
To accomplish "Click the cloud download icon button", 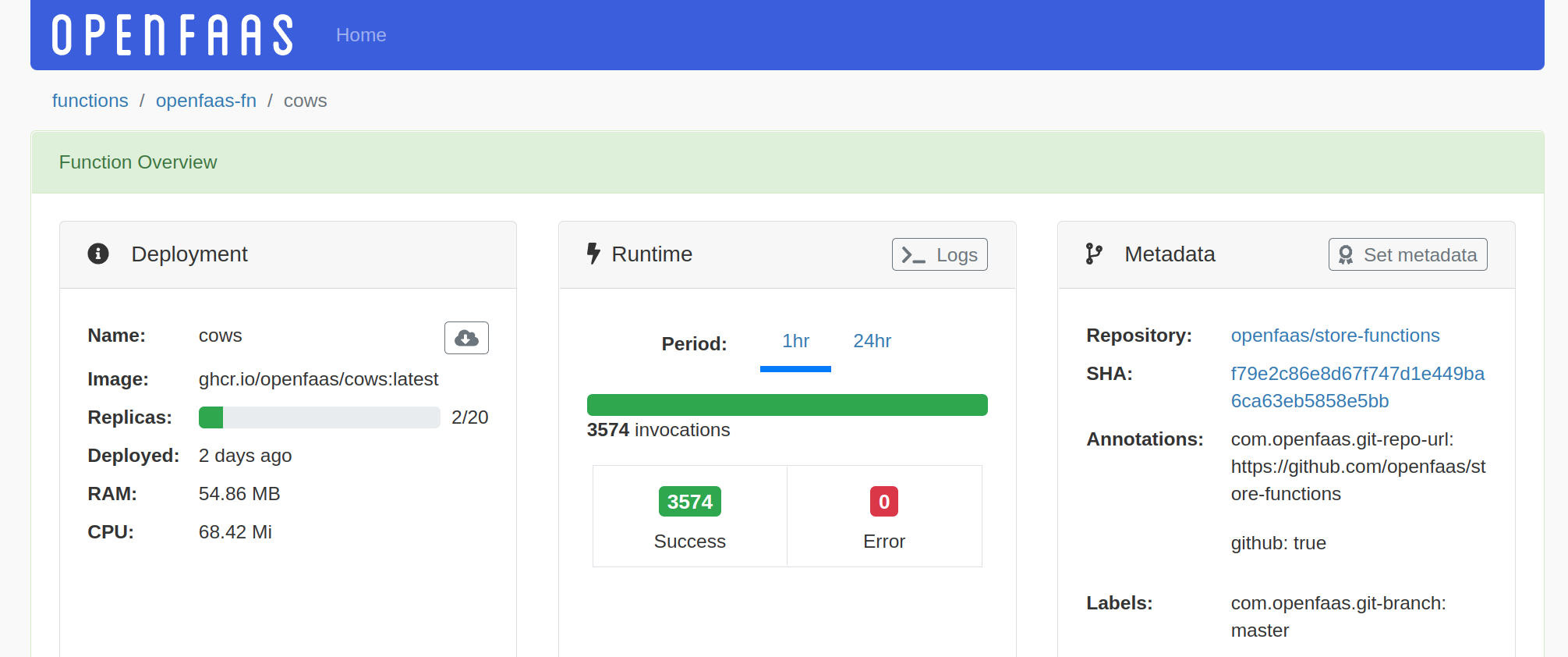I will 466,338.
